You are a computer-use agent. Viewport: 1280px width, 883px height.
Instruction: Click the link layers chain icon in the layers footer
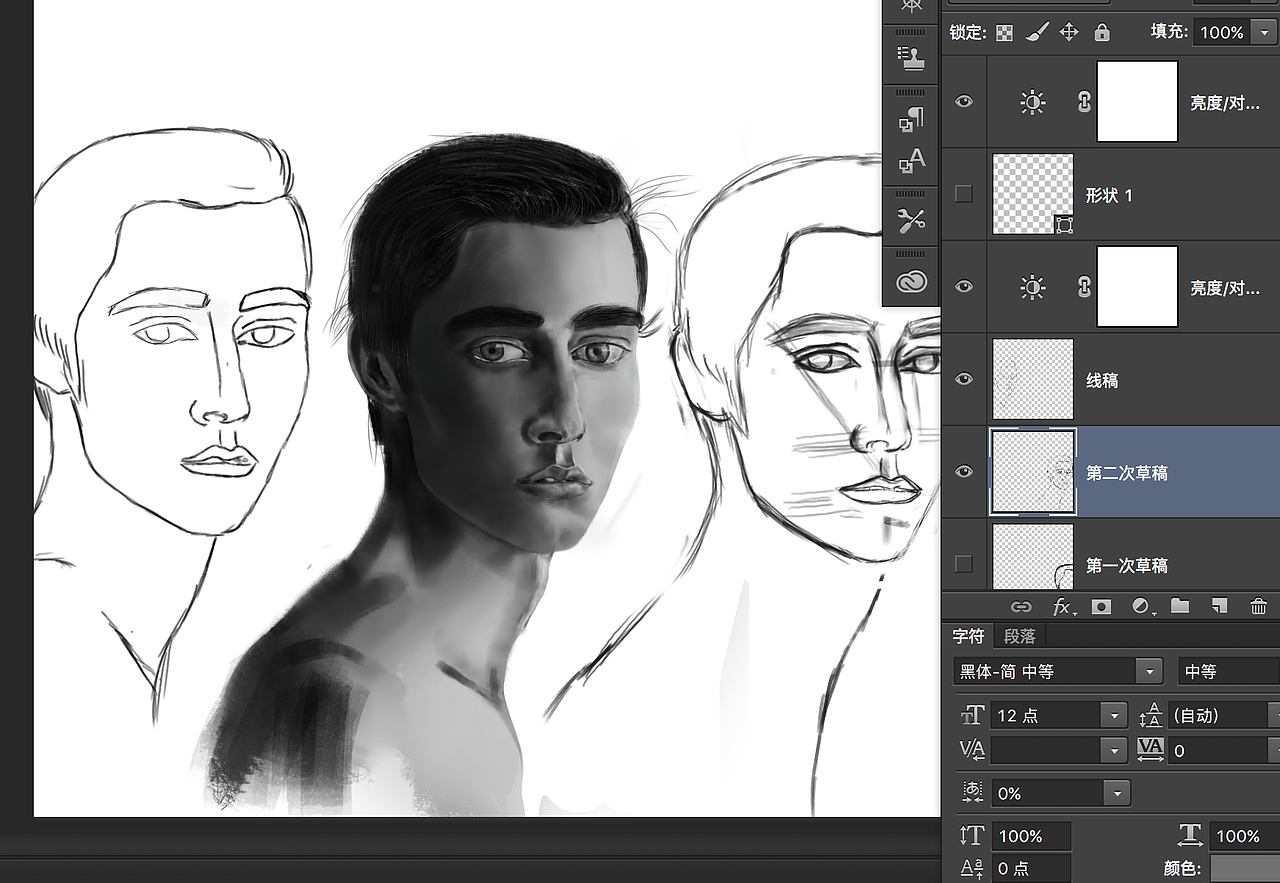1021,606
